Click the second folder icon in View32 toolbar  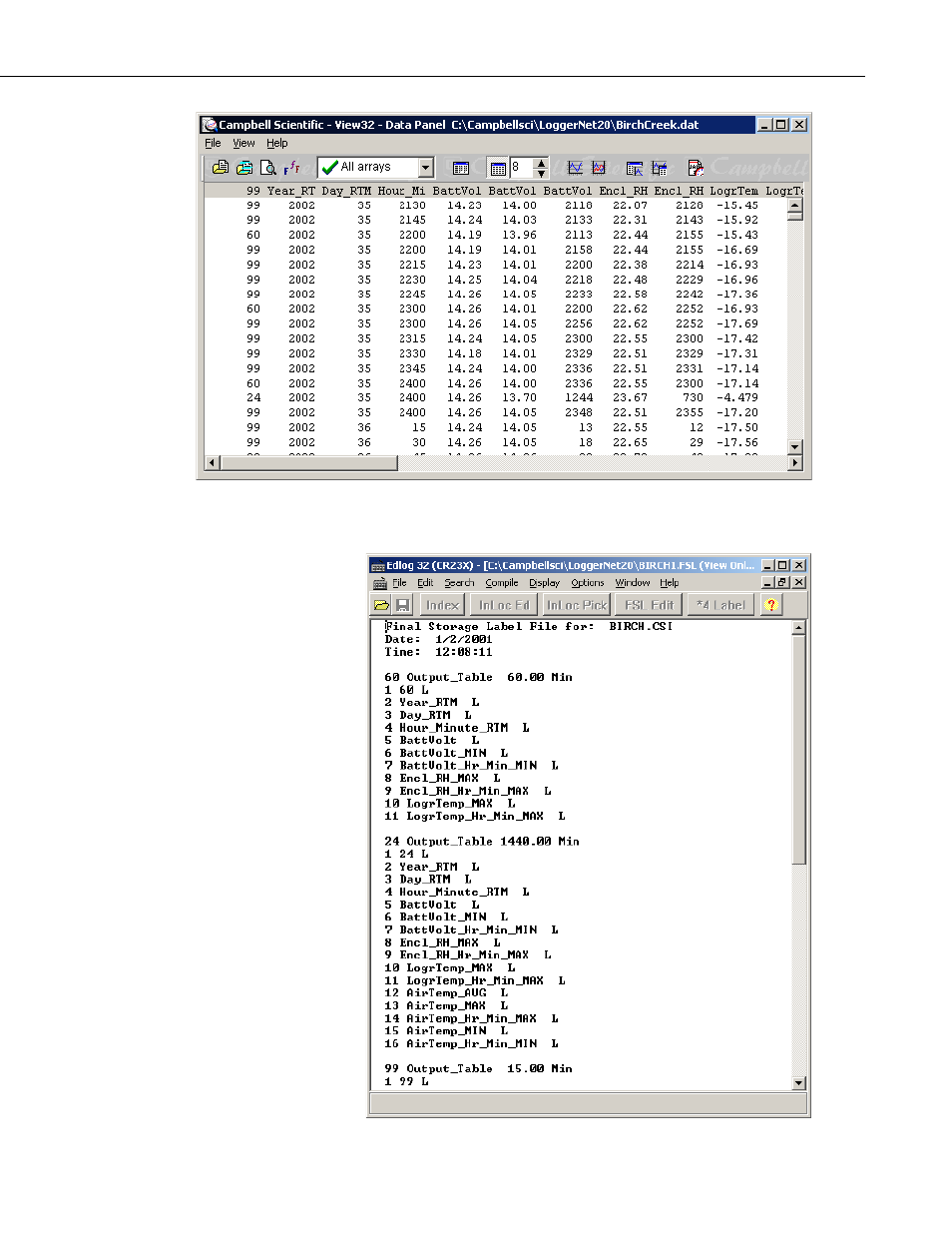click(x=243, y=168)
